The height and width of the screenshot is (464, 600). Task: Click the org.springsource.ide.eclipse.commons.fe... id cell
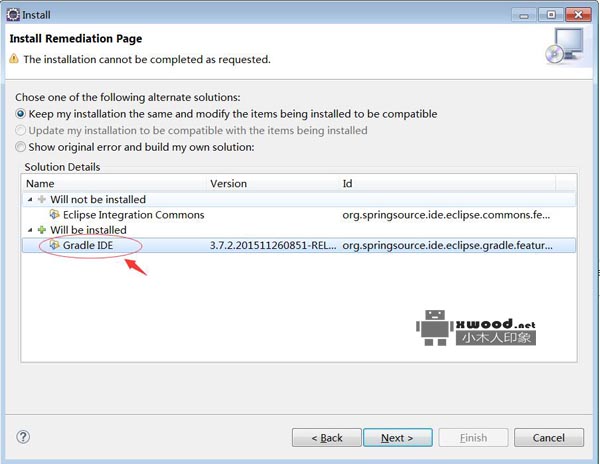(x=446, y=215)
